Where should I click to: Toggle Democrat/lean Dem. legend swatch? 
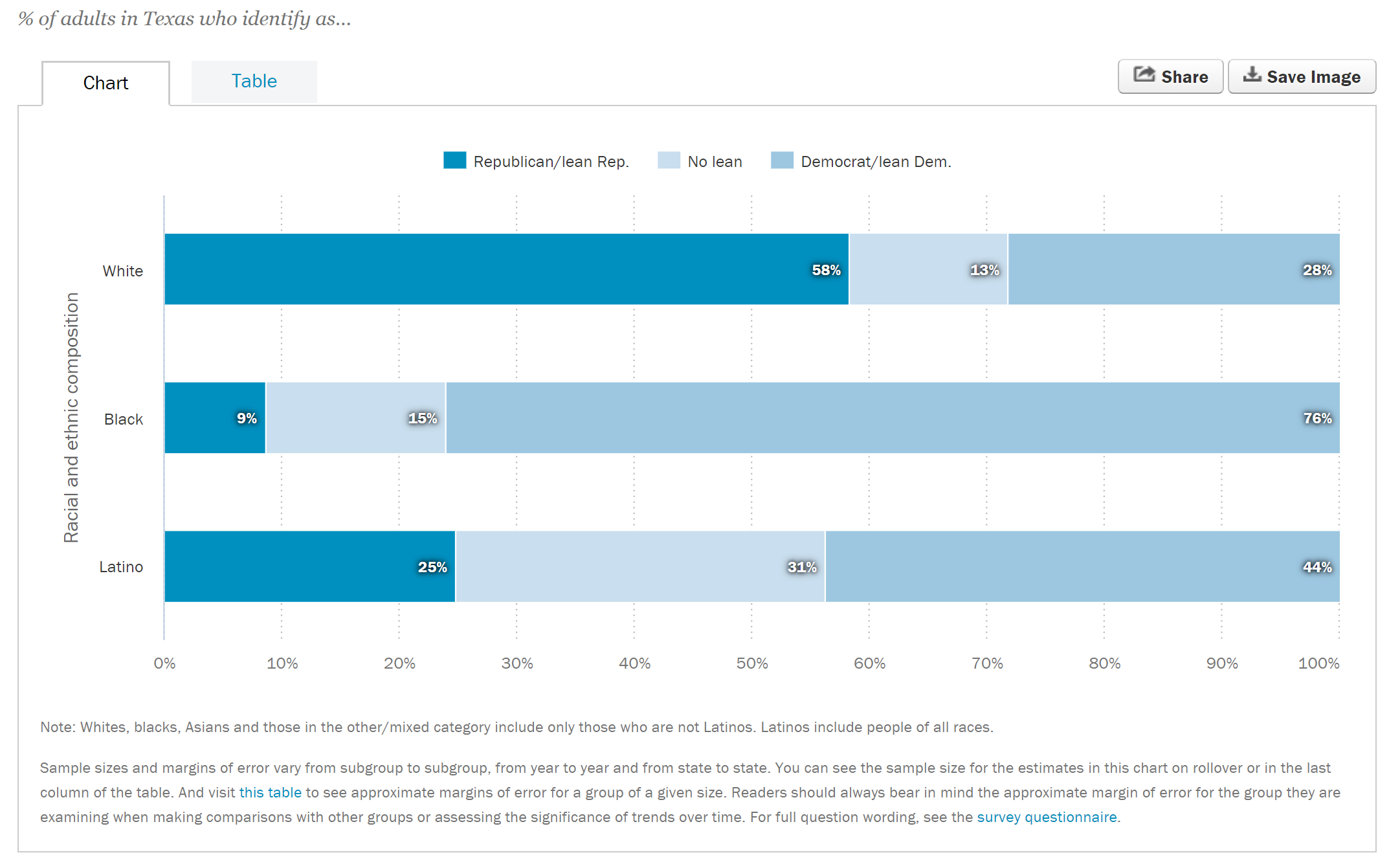pyautogui.click(x=782, y=161)
